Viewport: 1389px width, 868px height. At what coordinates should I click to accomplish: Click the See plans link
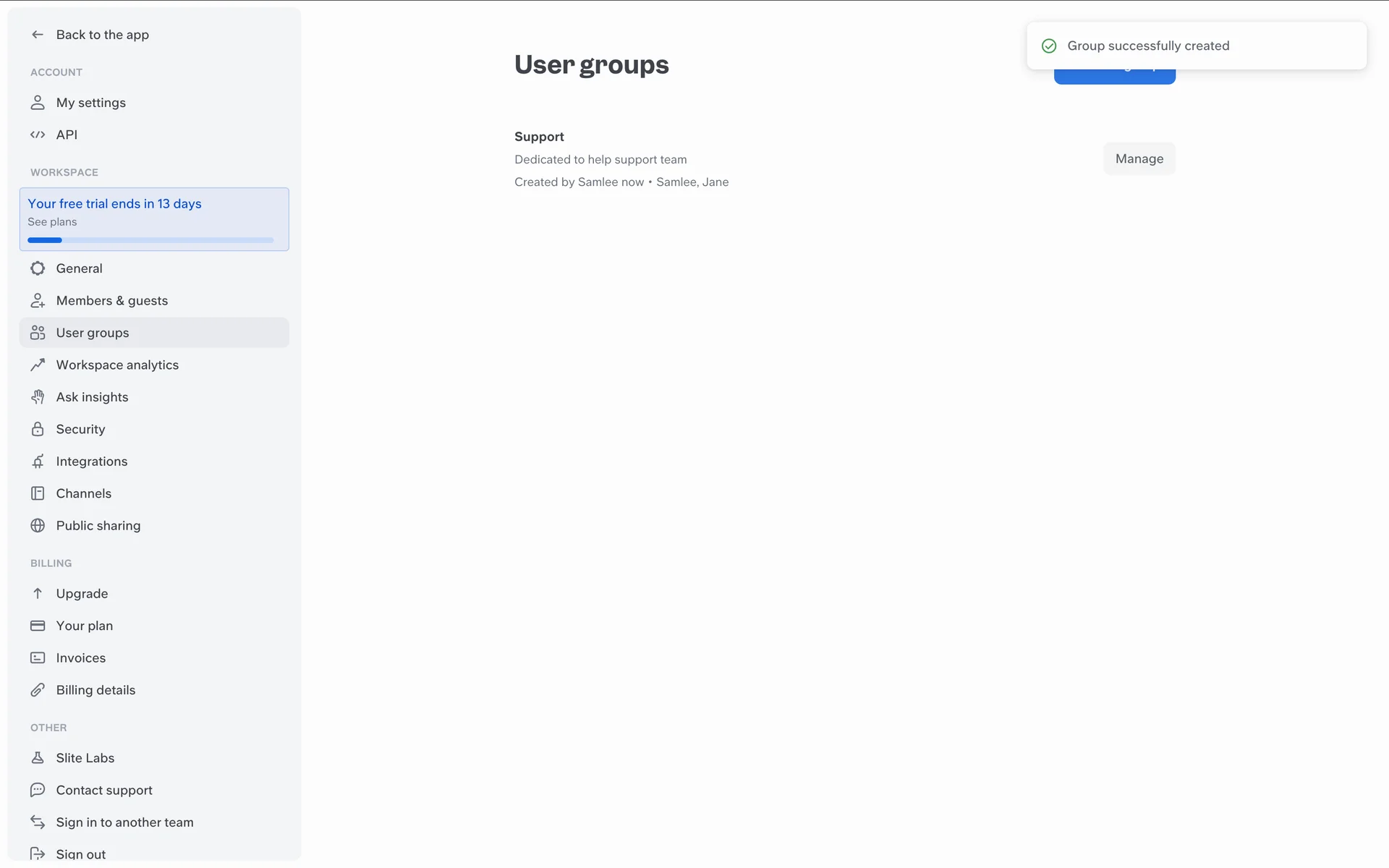52,222
